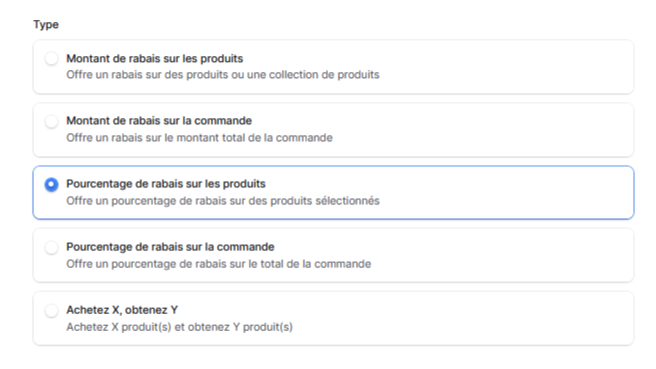Click empty area of the product amount discount card
Viewport: 656px width, 369px height.
click(502, 67)
